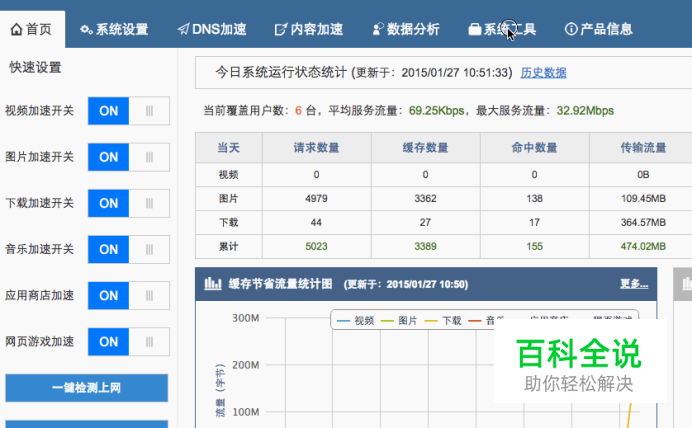Toggle the 音乐加速开关 switch

point(128,249)
